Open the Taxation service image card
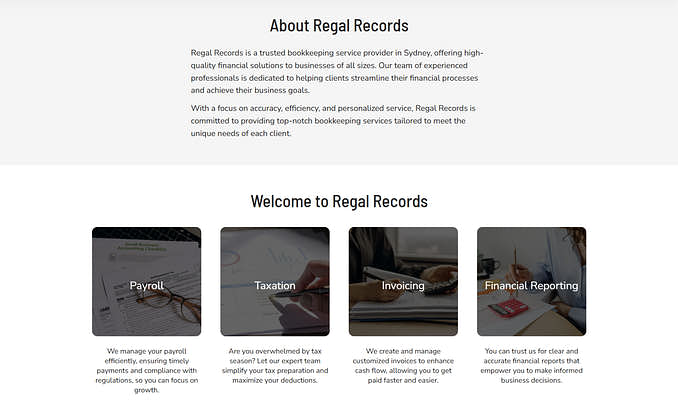Screen dimensions: 678x410 click(275, 282)
